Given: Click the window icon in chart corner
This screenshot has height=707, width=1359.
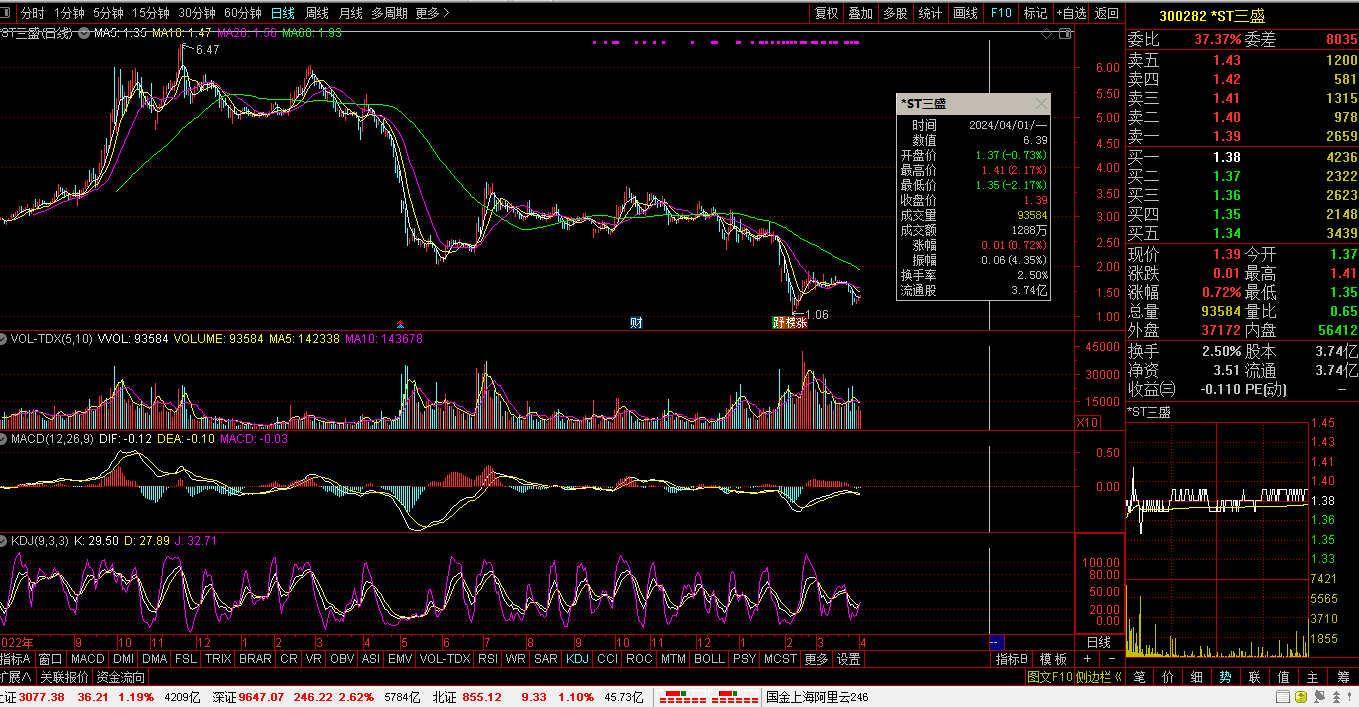Looking at the screenshot, I should pyautogui.click(x=1064, y=33).
